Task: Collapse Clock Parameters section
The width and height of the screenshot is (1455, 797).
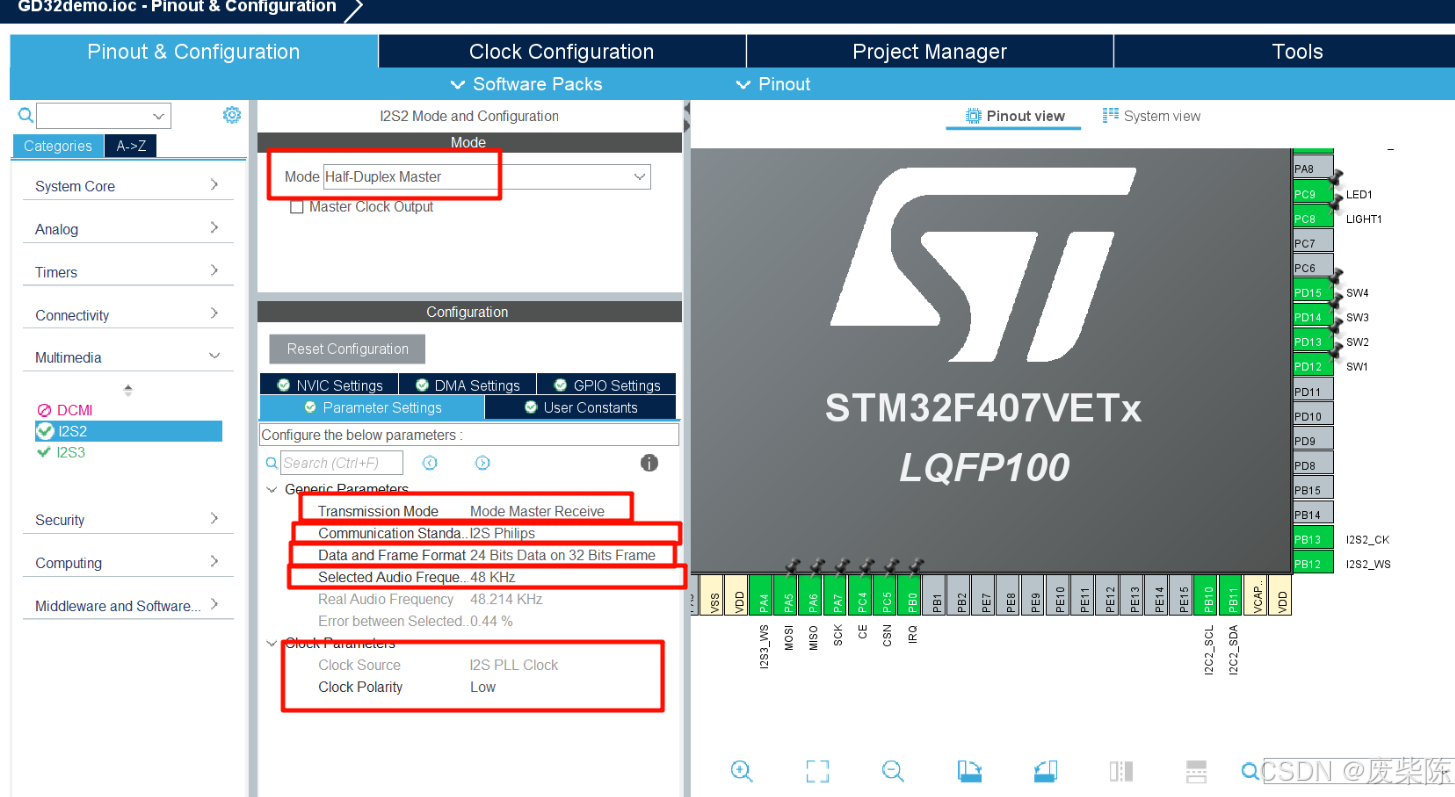Action: pos(271,643)
